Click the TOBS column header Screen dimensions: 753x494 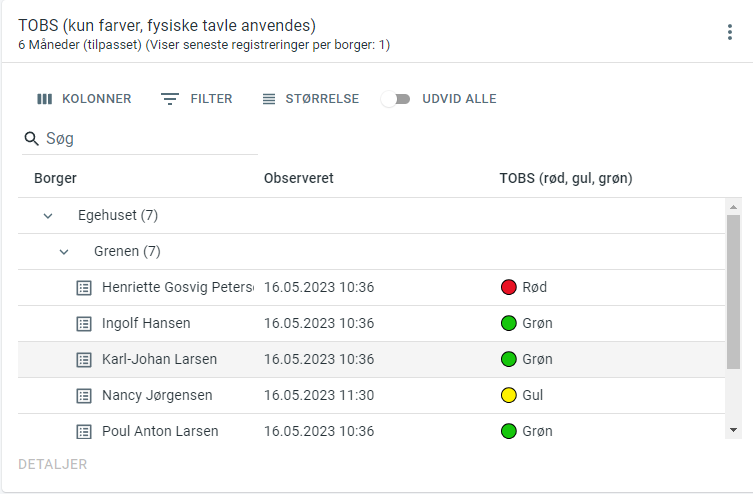(565, 178)
